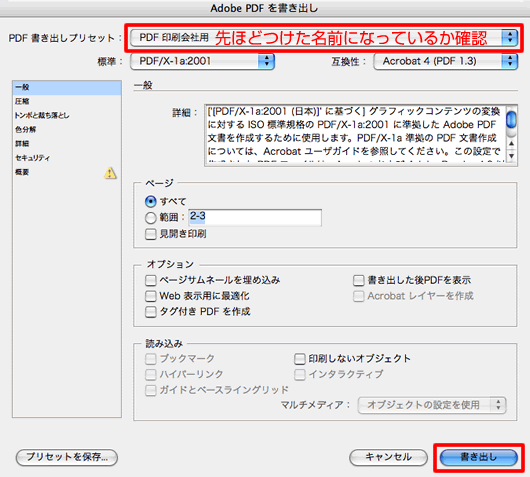Open the セキュリティ settings category

coord(67,158)
